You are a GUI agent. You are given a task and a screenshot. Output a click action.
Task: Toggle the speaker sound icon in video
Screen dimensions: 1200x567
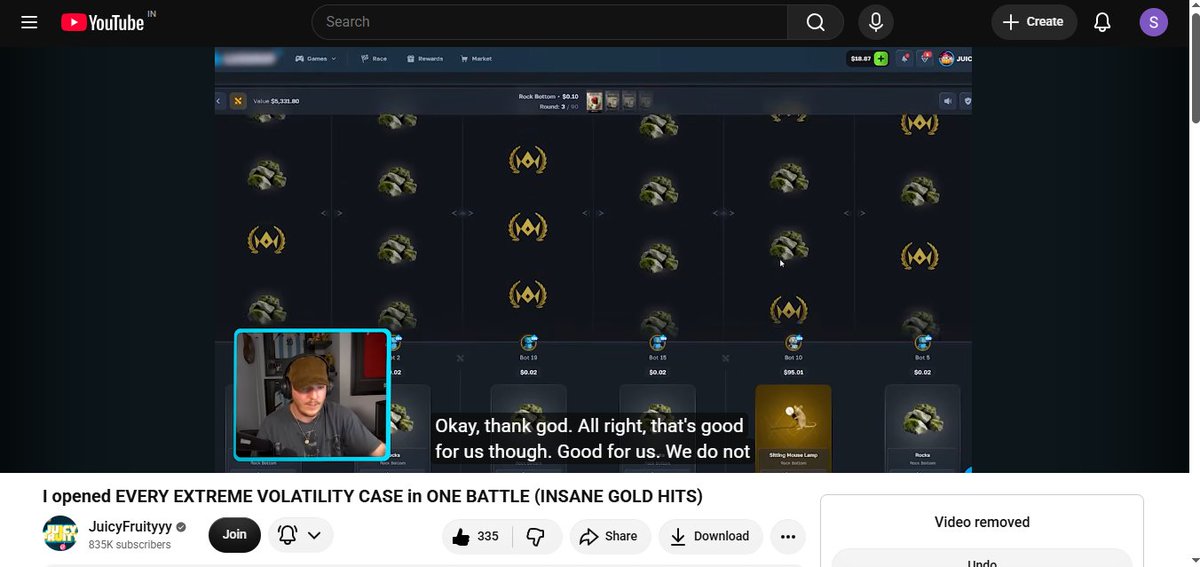947,101
